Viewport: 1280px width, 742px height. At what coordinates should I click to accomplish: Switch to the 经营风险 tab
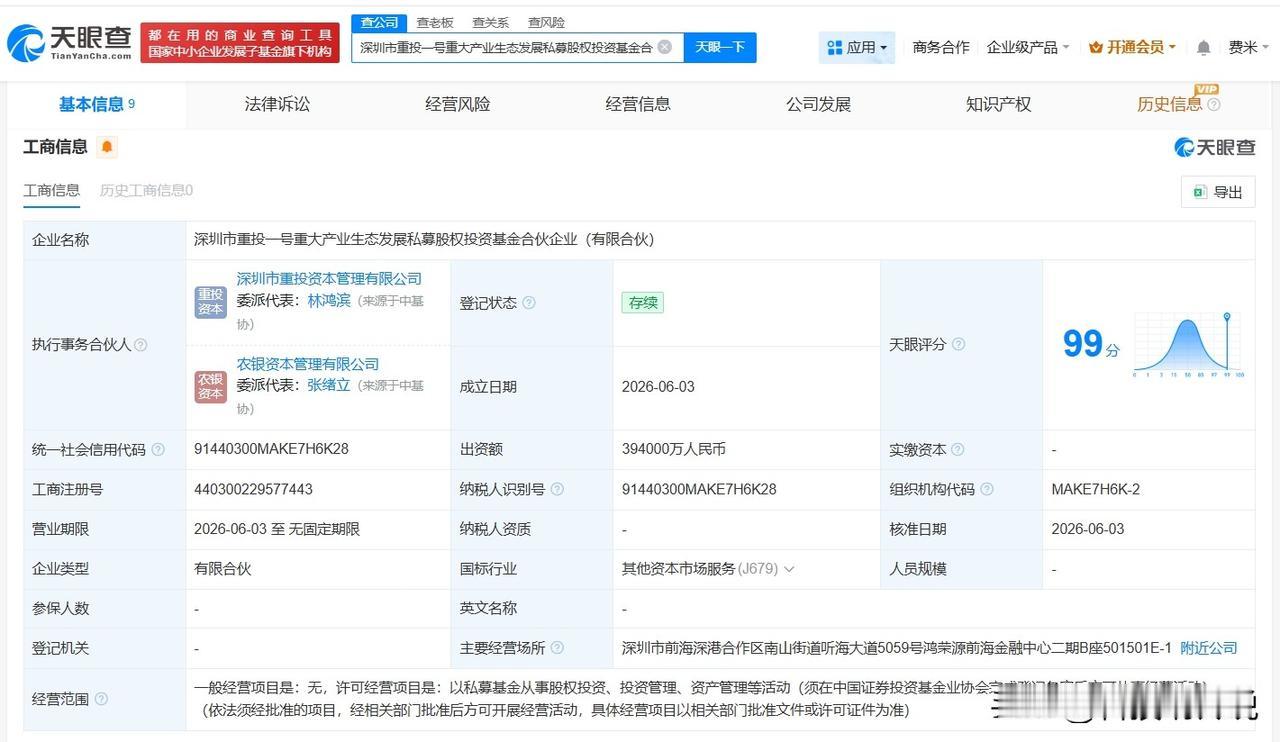pyautogui.click(x=458, y=104)
